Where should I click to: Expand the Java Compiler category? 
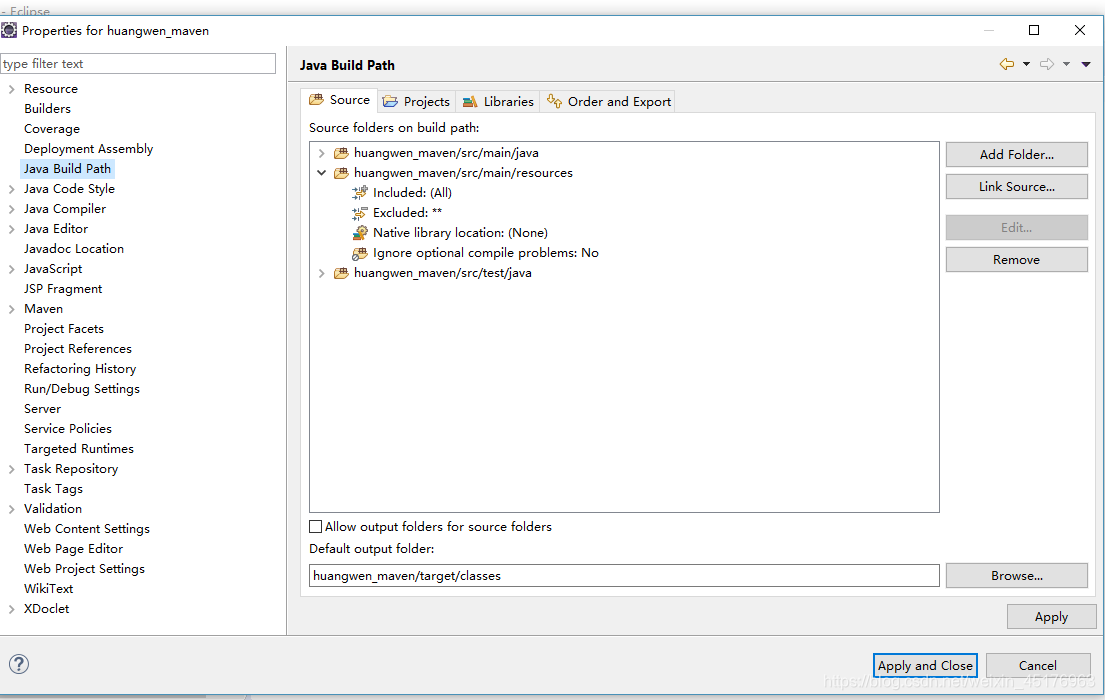(x=11, y=209)
